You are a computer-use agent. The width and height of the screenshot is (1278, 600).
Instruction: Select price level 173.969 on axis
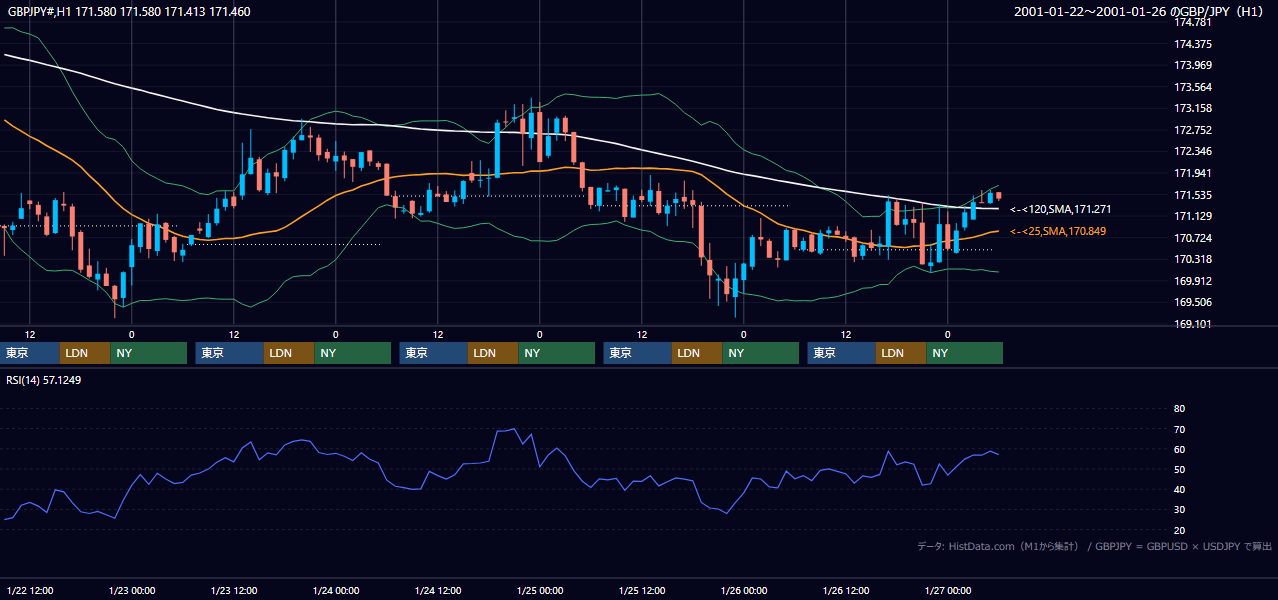point(1192,65)
